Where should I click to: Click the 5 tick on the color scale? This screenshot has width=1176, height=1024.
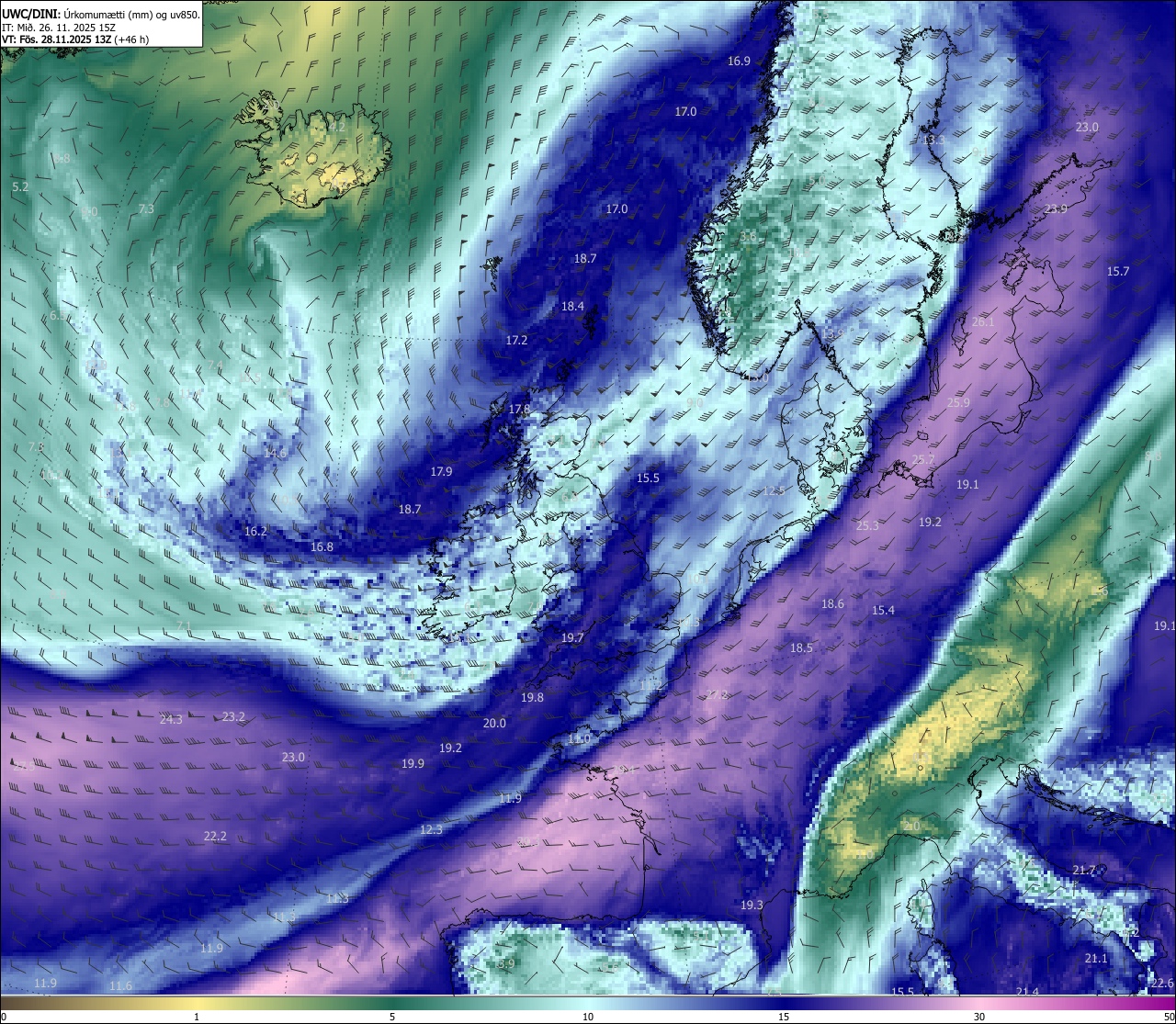click(392, 1016)
